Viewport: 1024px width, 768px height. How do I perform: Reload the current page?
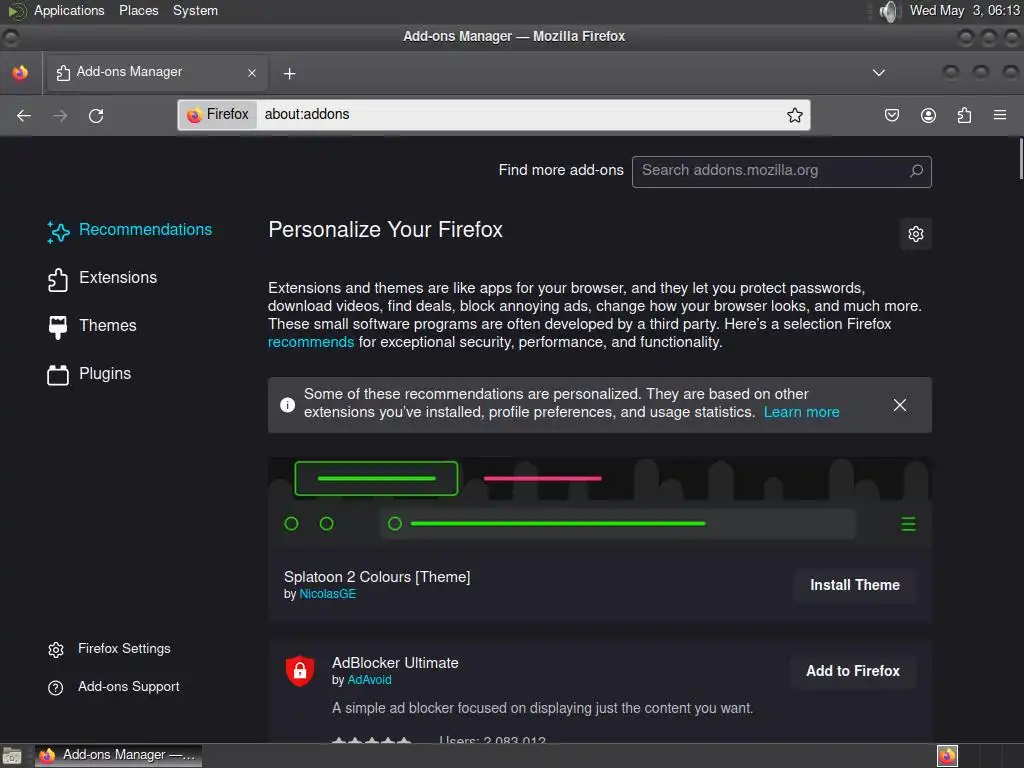(96, 116)
